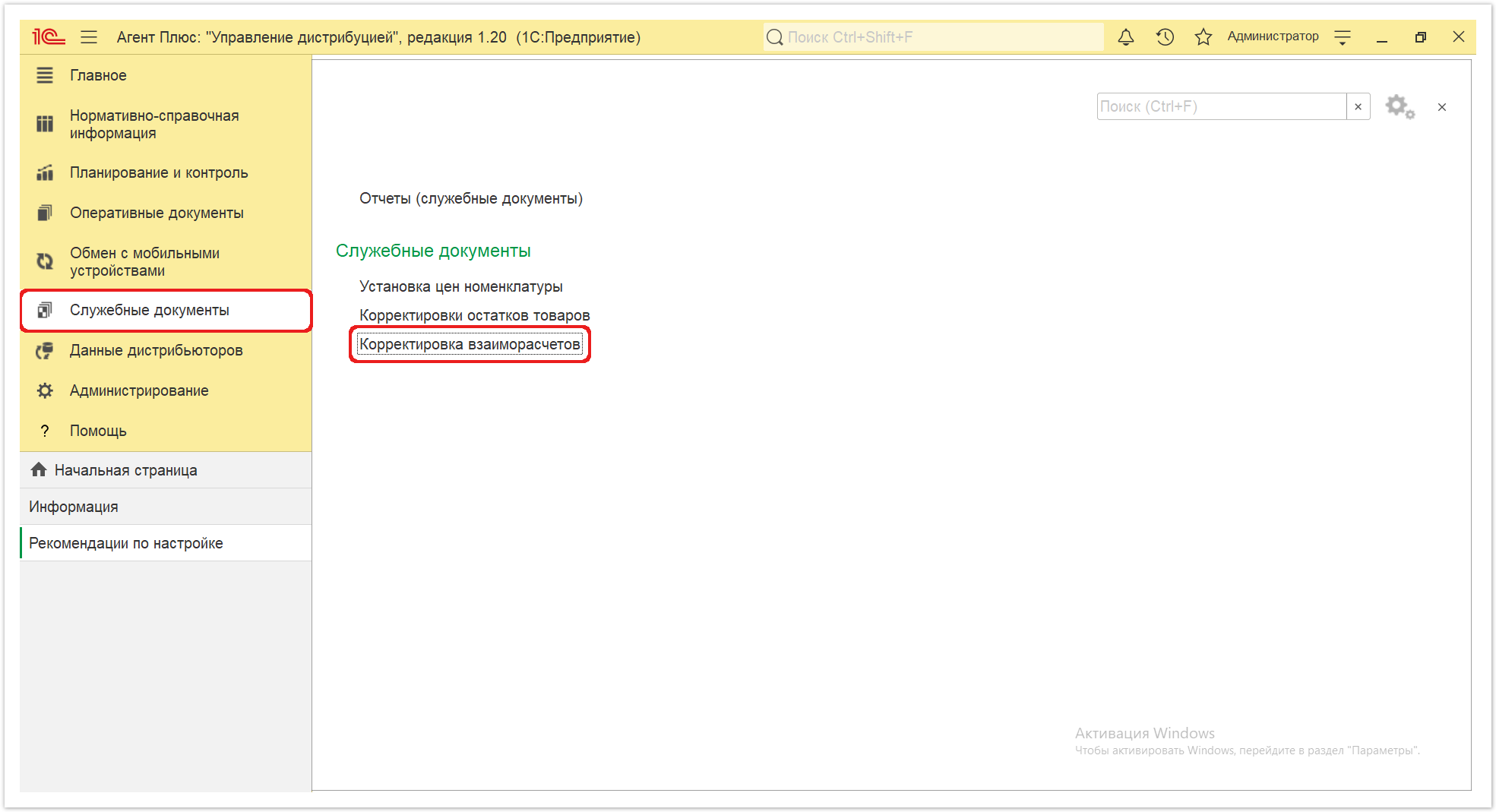Open Корректировки остатков товаров

(x=474, y=315)
